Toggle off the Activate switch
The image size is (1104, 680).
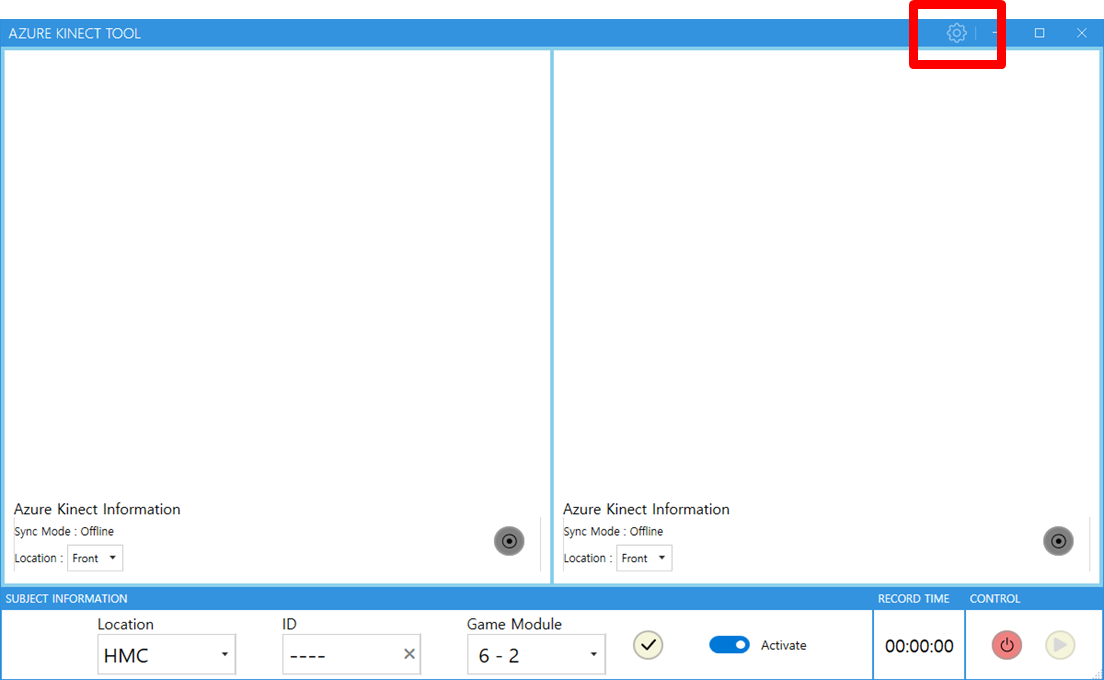click(x=730, y=644)
